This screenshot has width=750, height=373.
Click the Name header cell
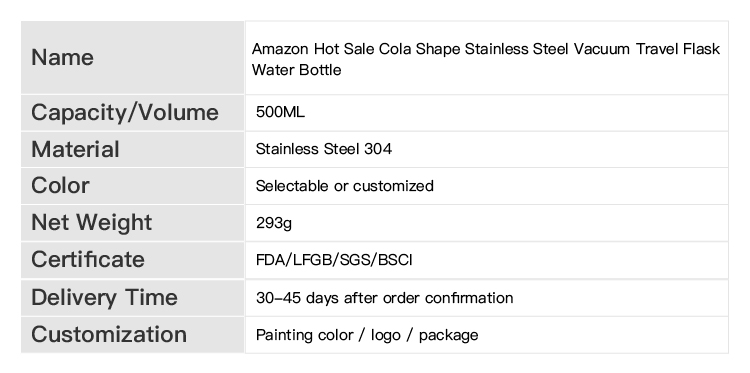(x=132, y=57)
